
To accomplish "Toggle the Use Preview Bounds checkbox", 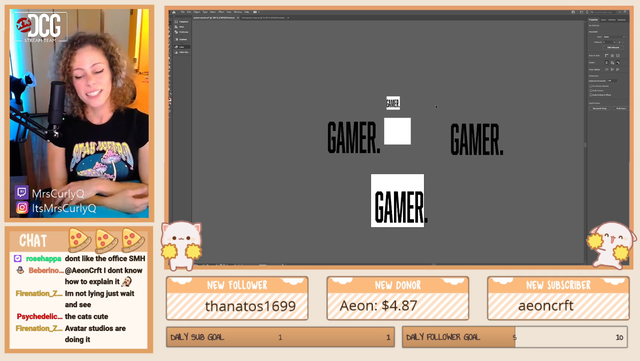I will pos(591,86).
